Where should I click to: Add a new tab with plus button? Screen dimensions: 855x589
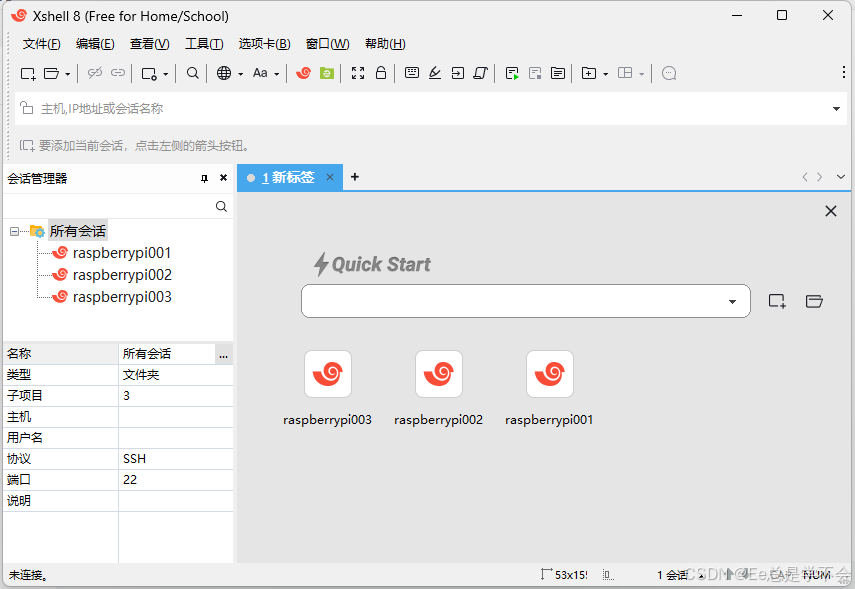pos(355,177)
